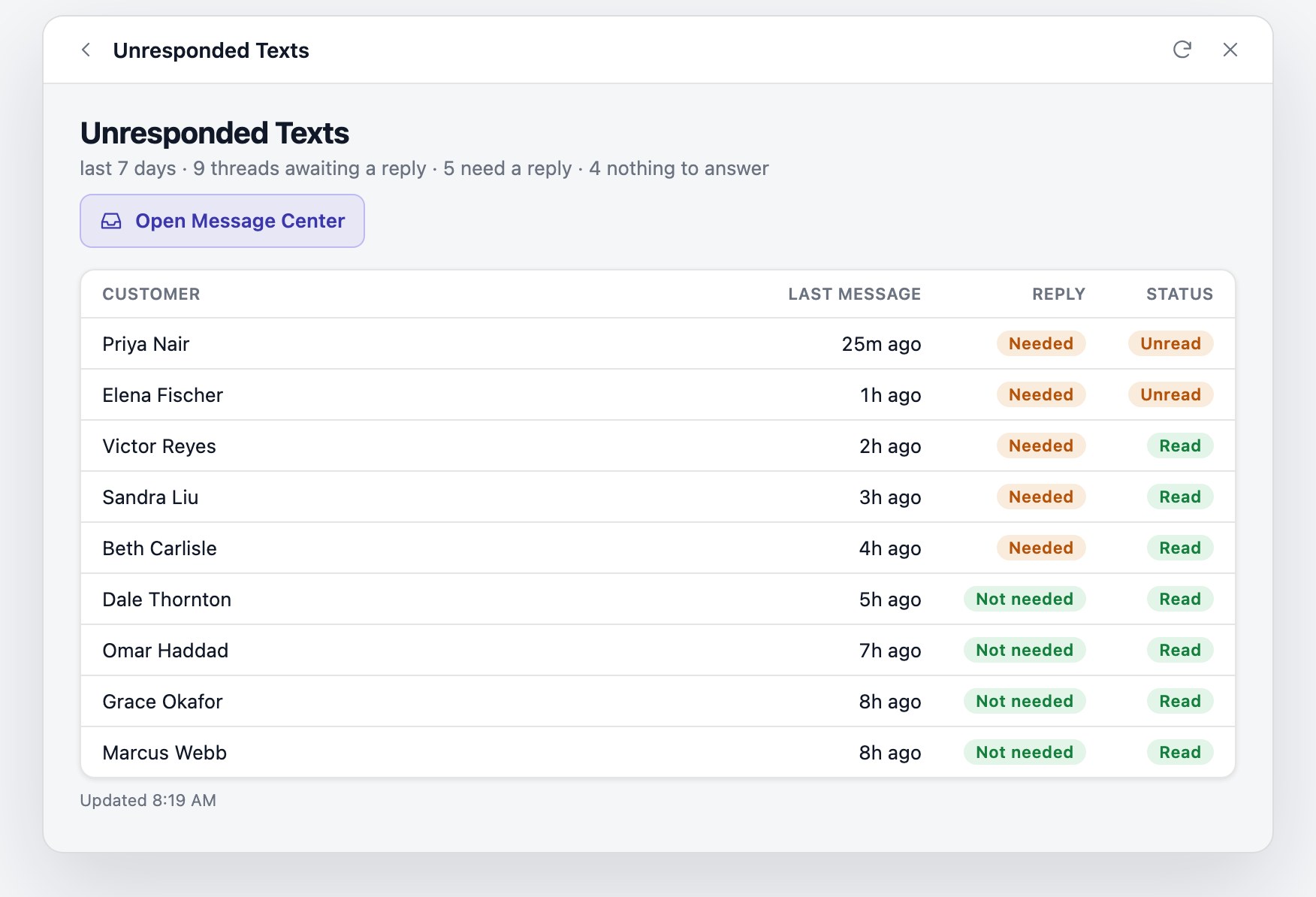The image size is (1316, 897).
Task: Click the 4h ago timestamp for Beth Carlisle
Action: 890,548
